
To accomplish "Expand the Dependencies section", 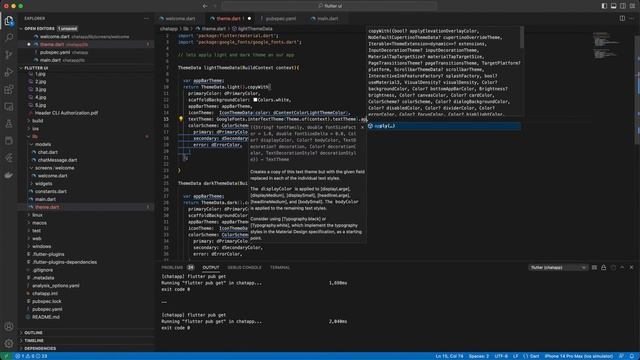I will click(40, 348).
